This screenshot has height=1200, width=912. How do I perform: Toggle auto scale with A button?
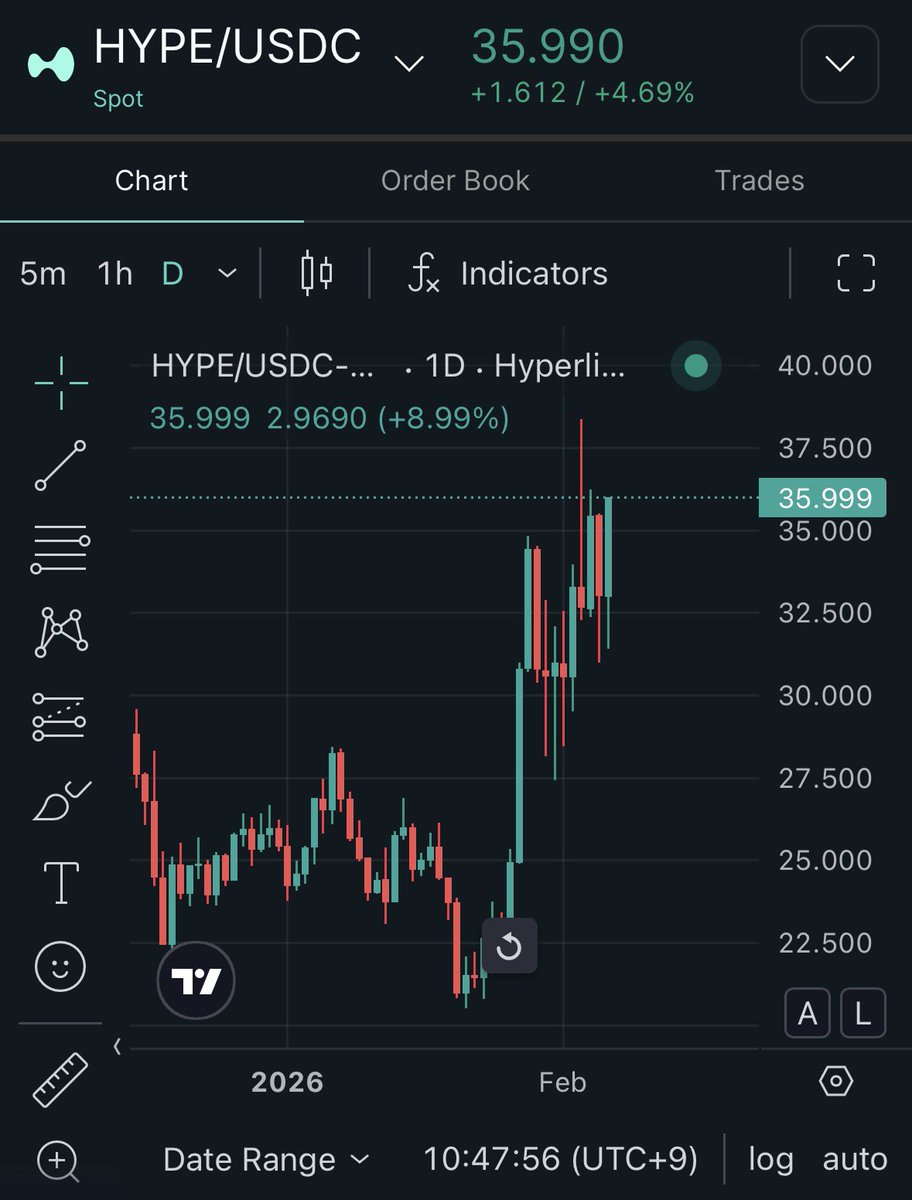[808, 1014]
